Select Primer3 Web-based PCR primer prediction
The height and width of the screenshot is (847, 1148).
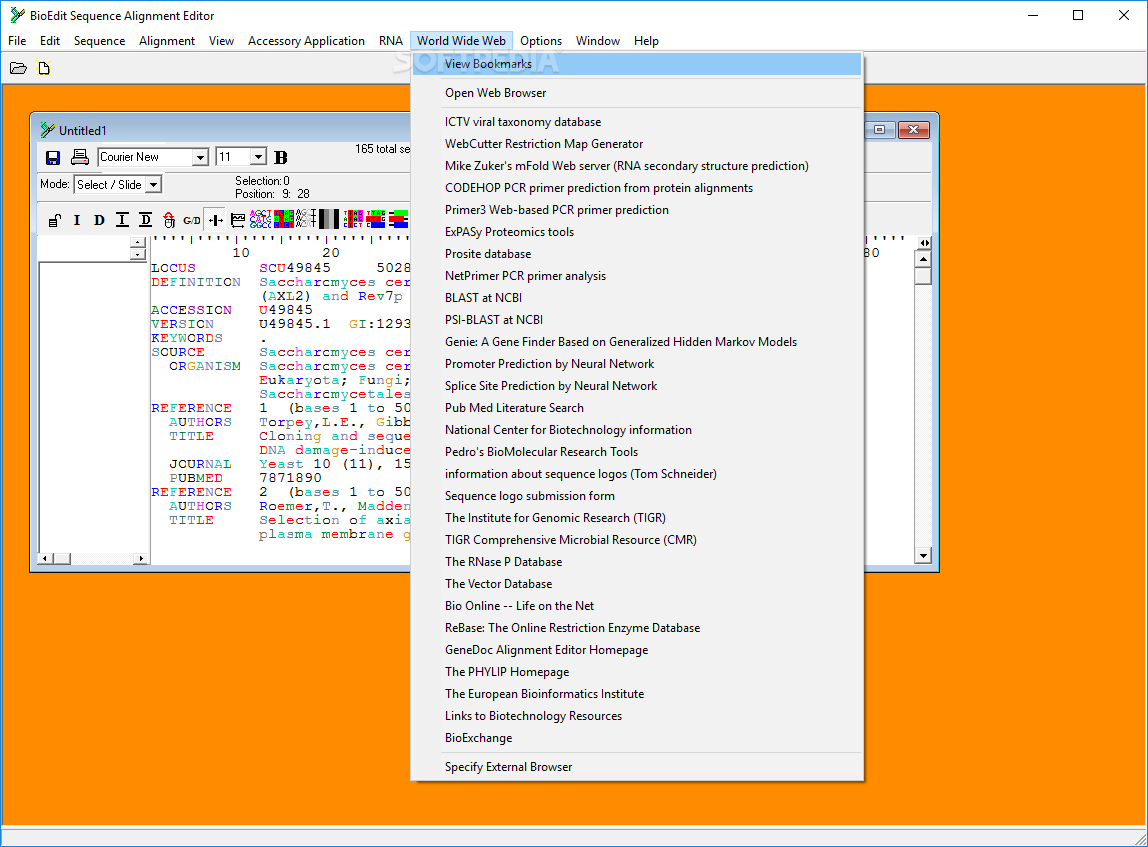pos(637,210)
